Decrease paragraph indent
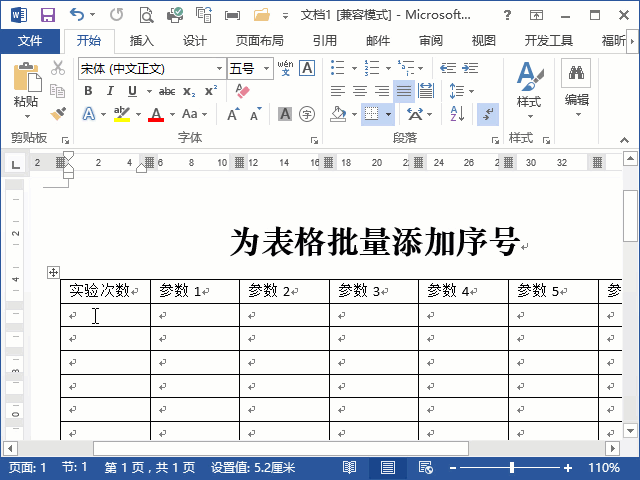The image size is (640, 480). tap(448, 68)
